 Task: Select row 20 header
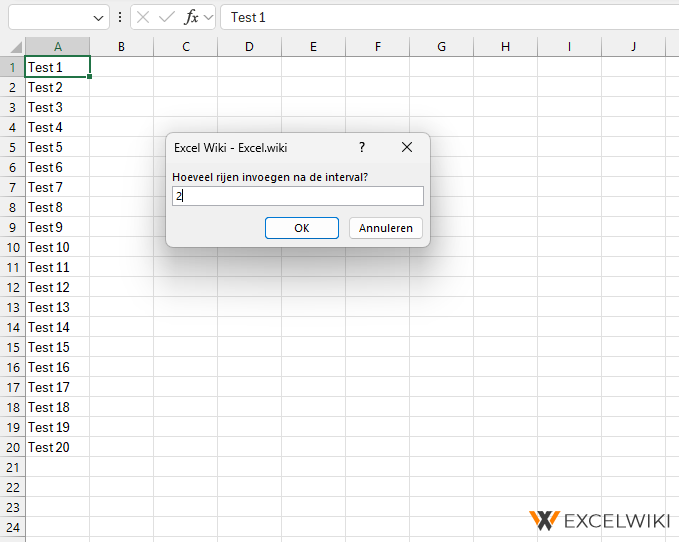(12, 447)
